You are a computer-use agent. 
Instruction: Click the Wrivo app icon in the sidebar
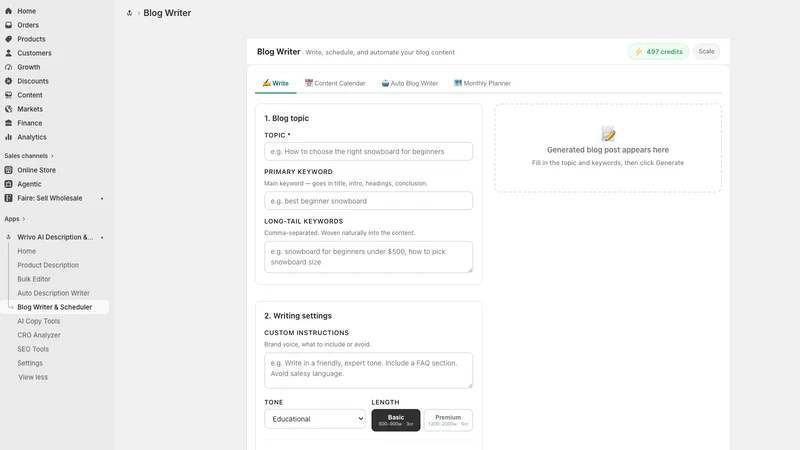tap(8, 237)
